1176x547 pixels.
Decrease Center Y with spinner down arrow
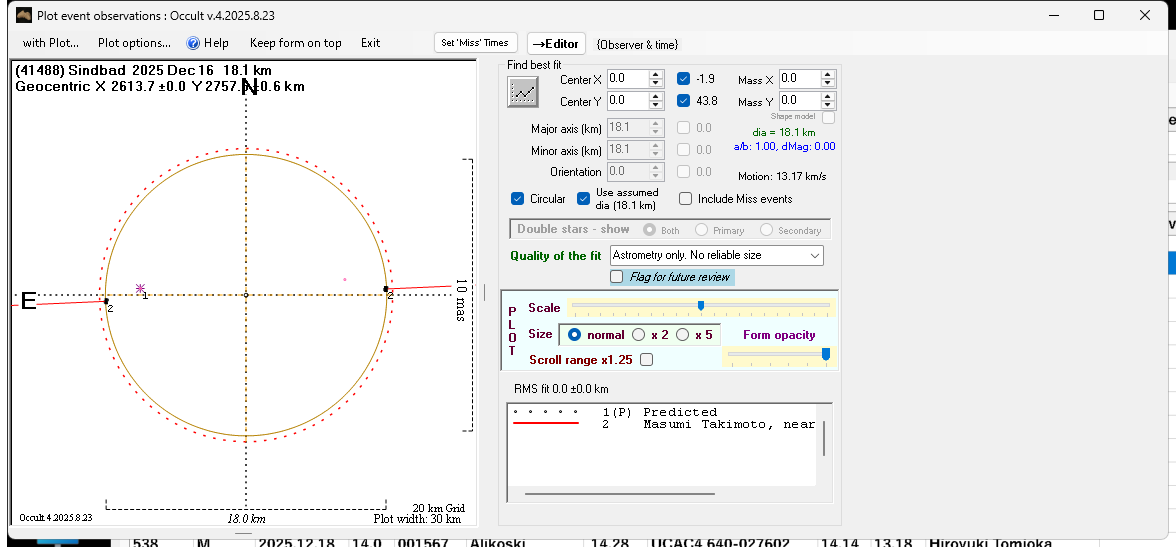click(656, 105)
